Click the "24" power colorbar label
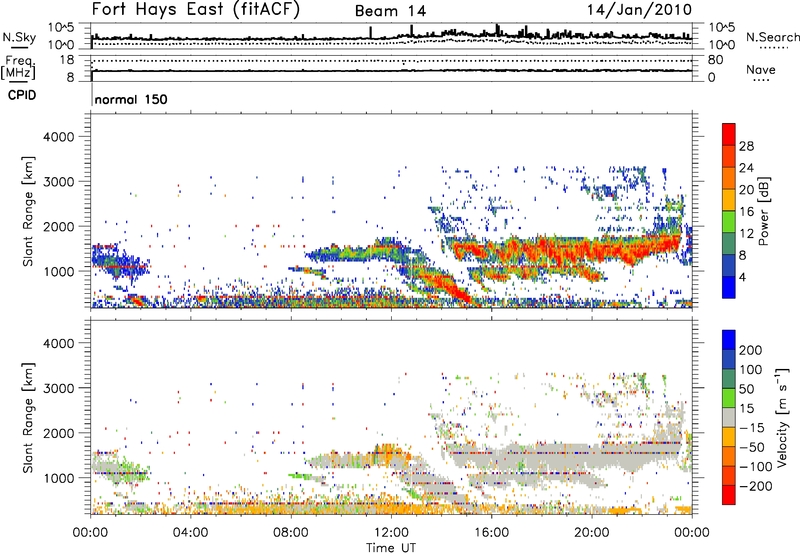This screenshot has width=800, height=554. click(x=746, y=168)
